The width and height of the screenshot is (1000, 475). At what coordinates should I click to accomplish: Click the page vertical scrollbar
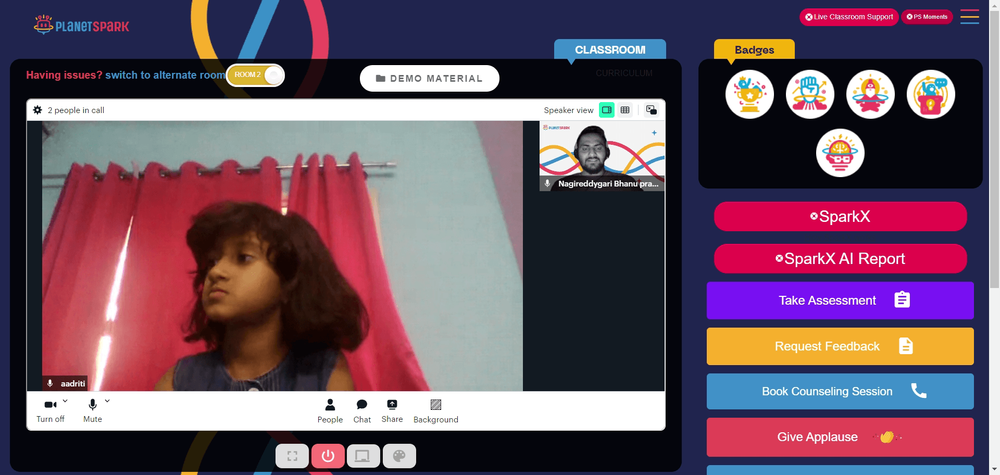click(995, 147)
